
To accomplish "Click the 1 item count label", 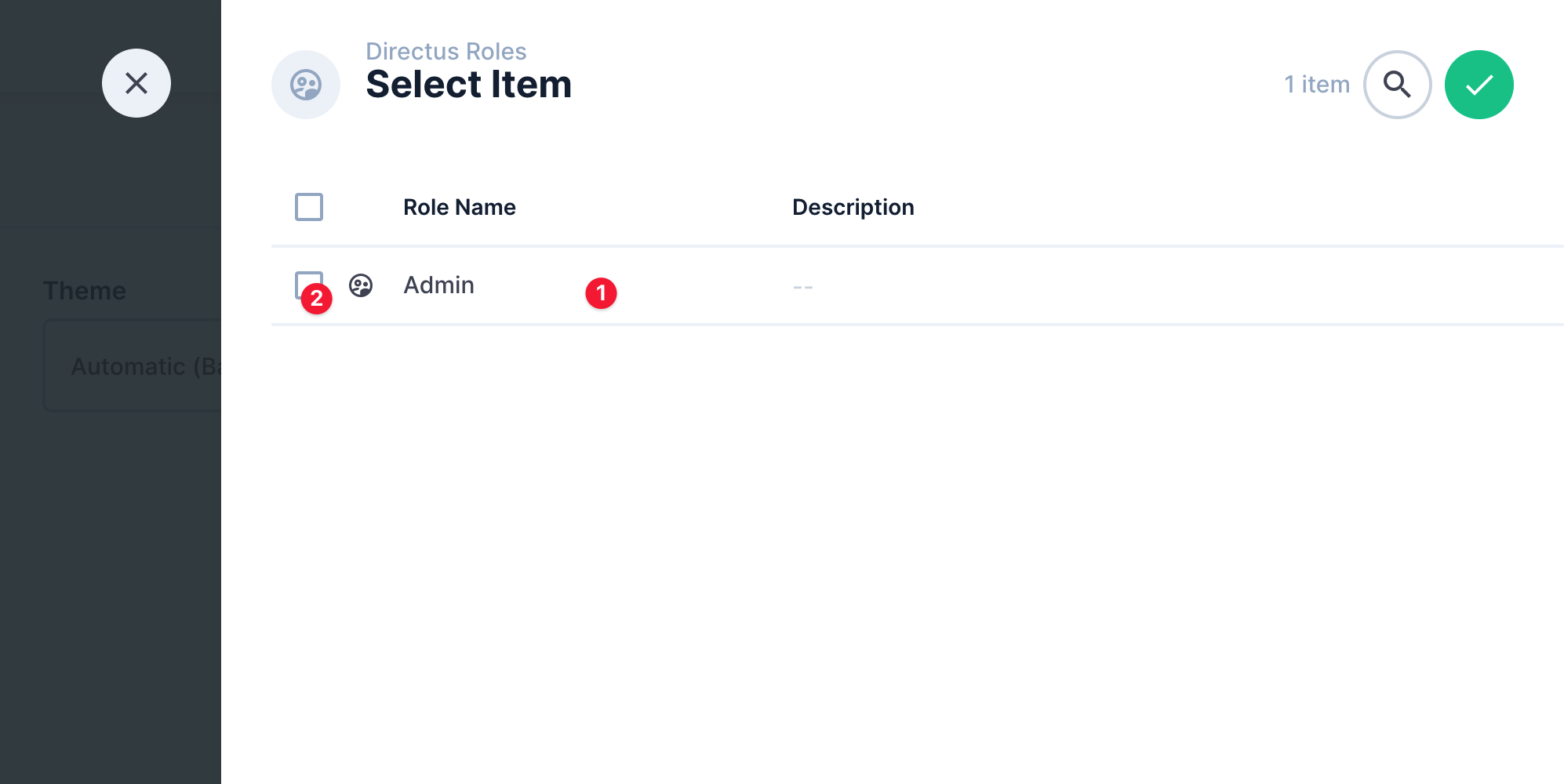I will click(x=1317, y=85).
